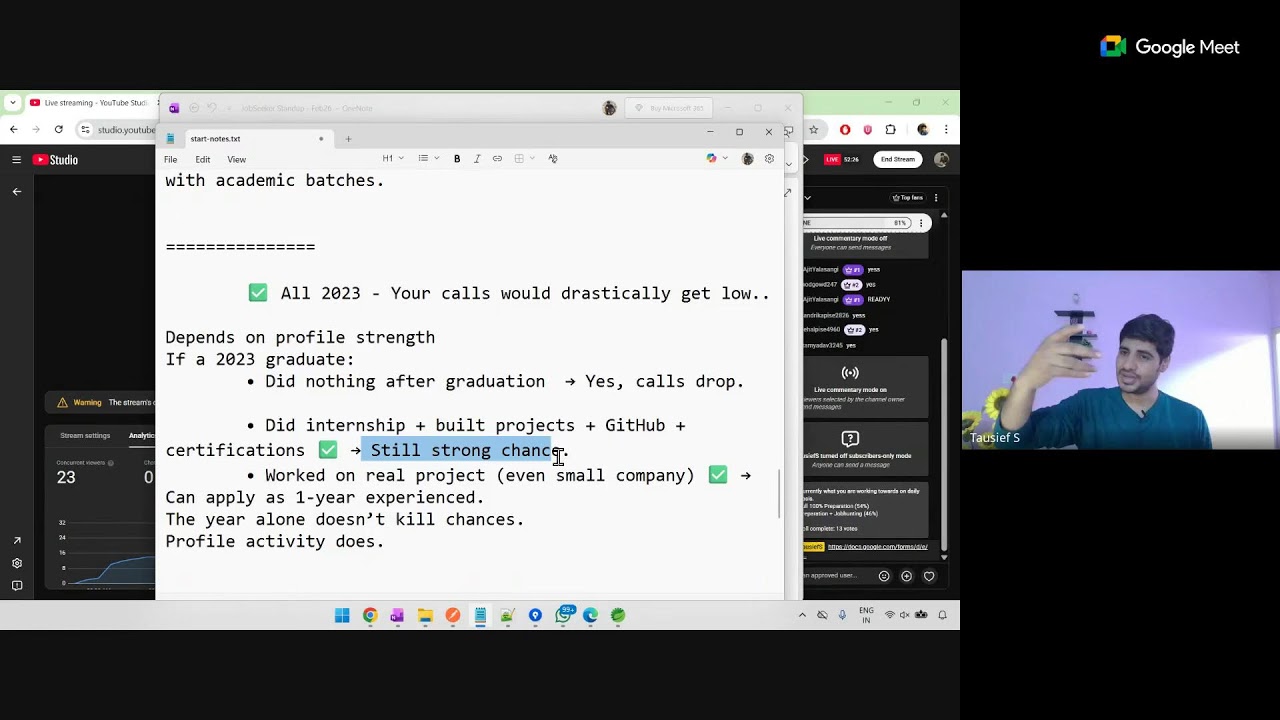This screenshot has height=720, width=1280.
Task: Switch to Live streaming YouTube Studio tab
Action: (x=90, y=102)
